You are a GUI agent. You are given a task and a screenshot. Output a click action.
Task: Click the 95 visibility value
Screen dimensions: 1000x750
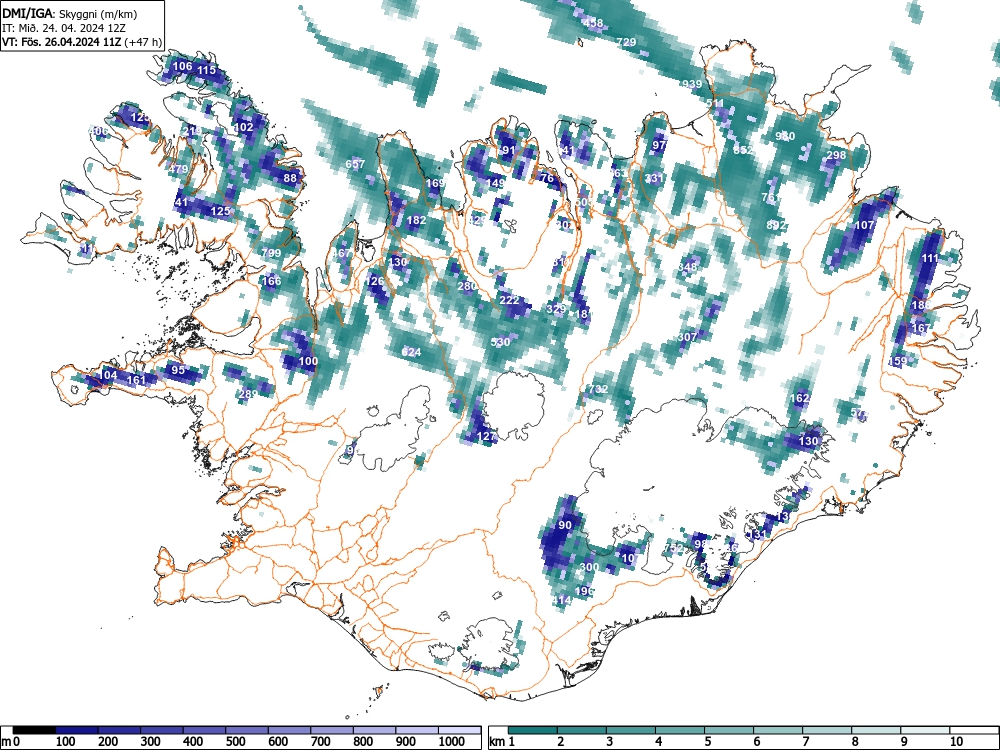coord(178,370)
